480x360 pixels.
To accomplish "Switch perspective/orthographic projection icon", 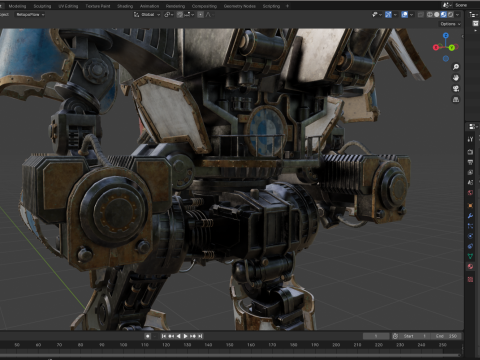I will [456, 100].
